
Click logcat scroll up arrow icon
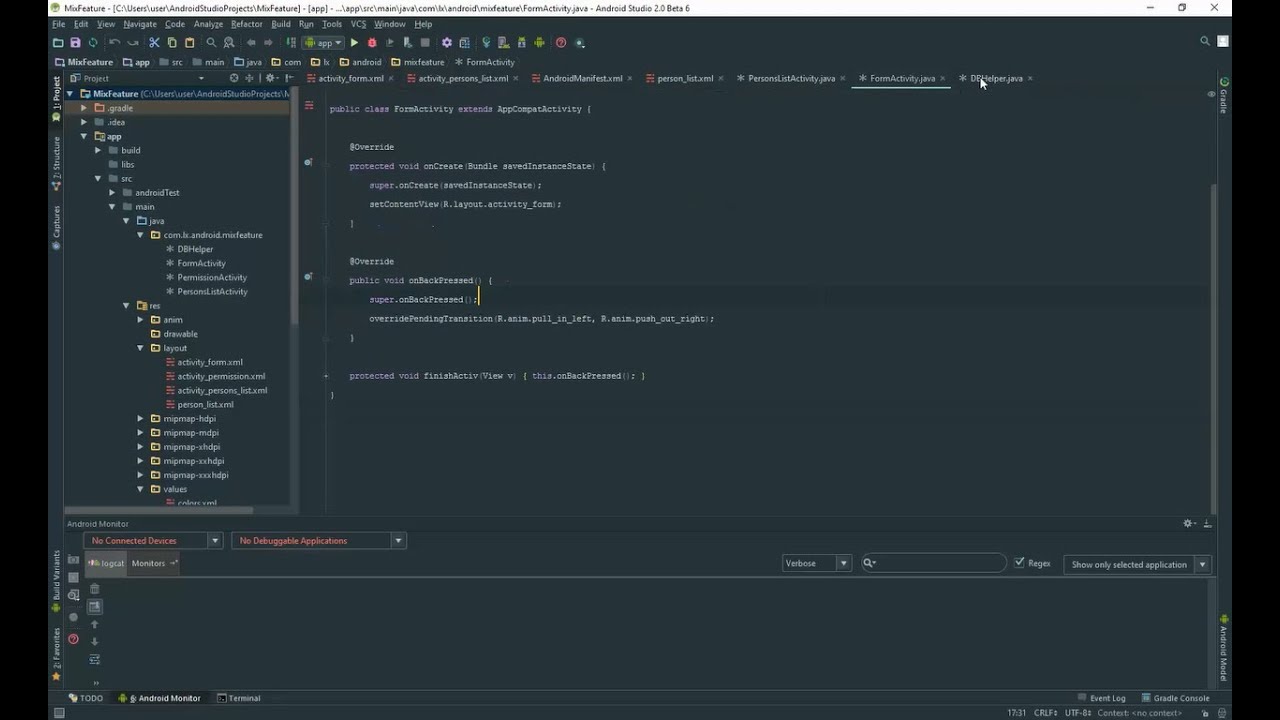[x=95, y=624]
